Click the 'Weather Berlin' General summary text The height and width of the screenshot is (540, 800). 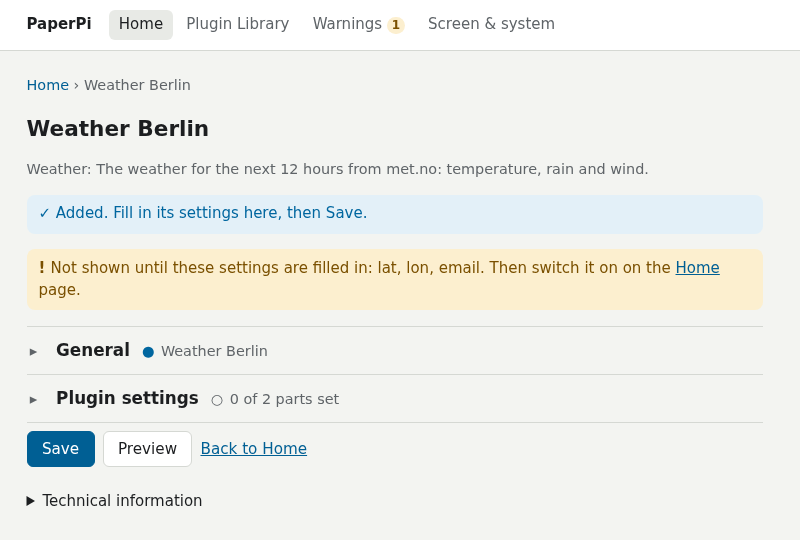click(x=214, y=351)
